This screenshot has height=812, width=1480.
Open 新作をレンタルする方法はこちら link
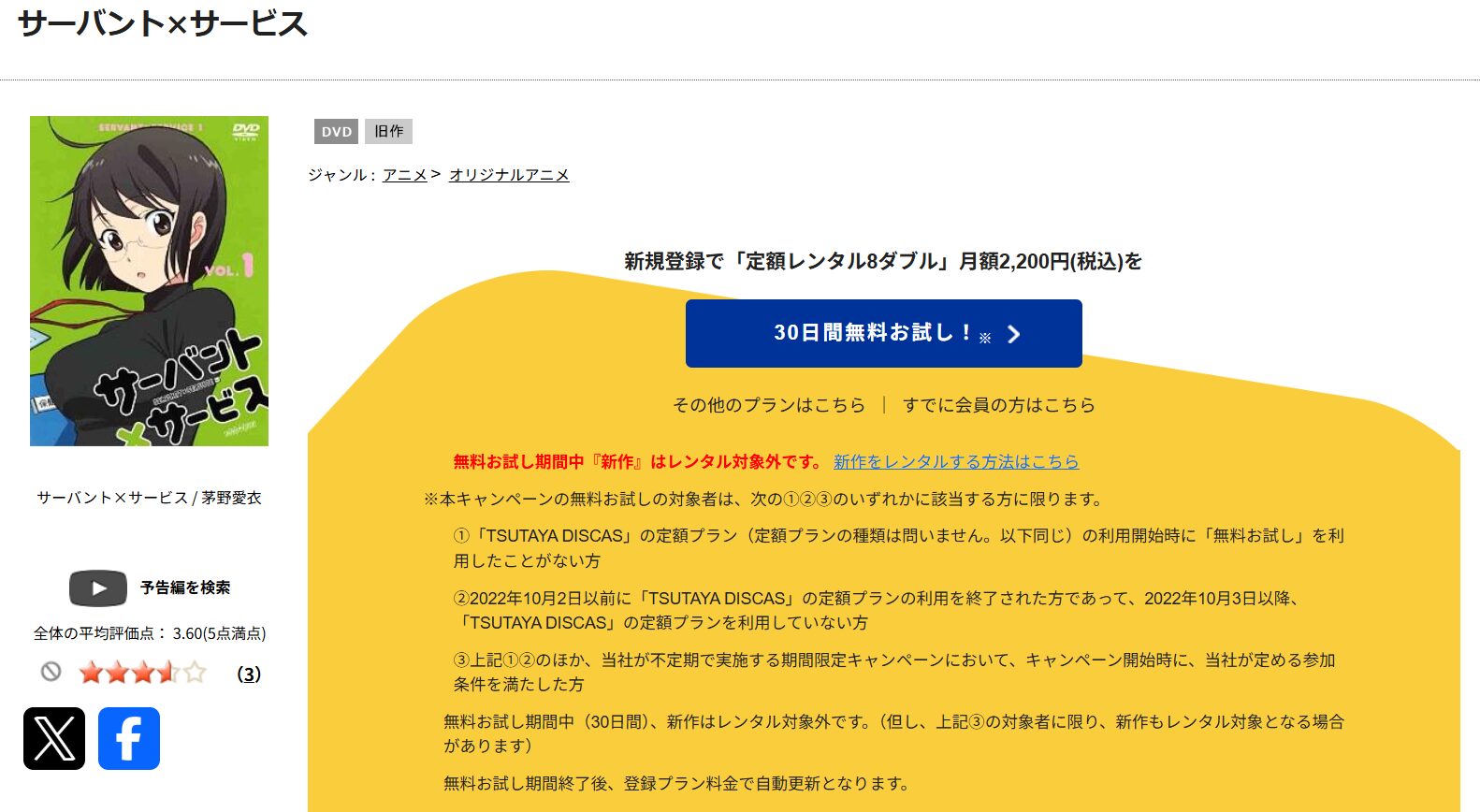956,461
